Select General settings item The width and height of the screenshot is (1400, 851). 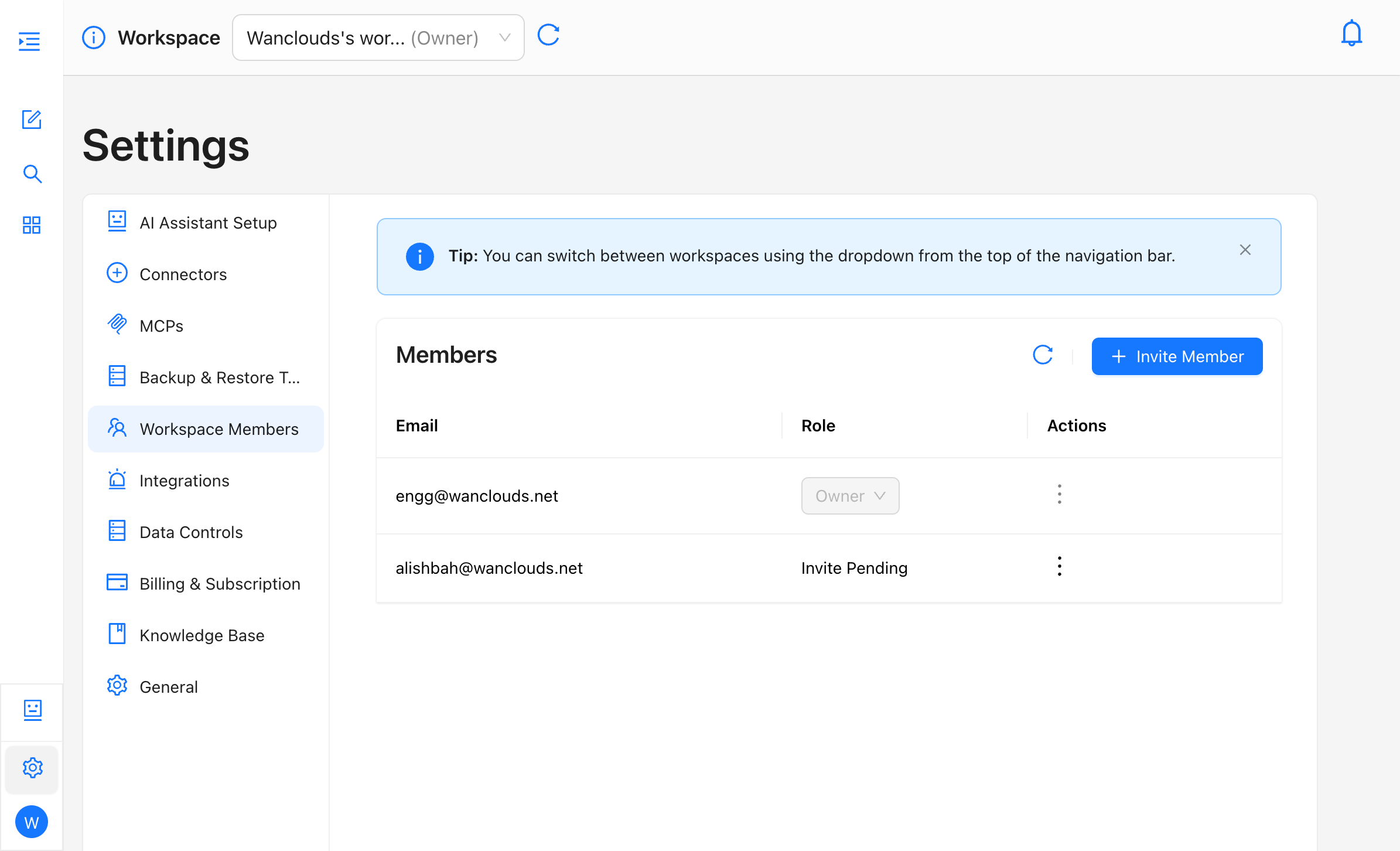pyautogui.click(x=206, y=687)
